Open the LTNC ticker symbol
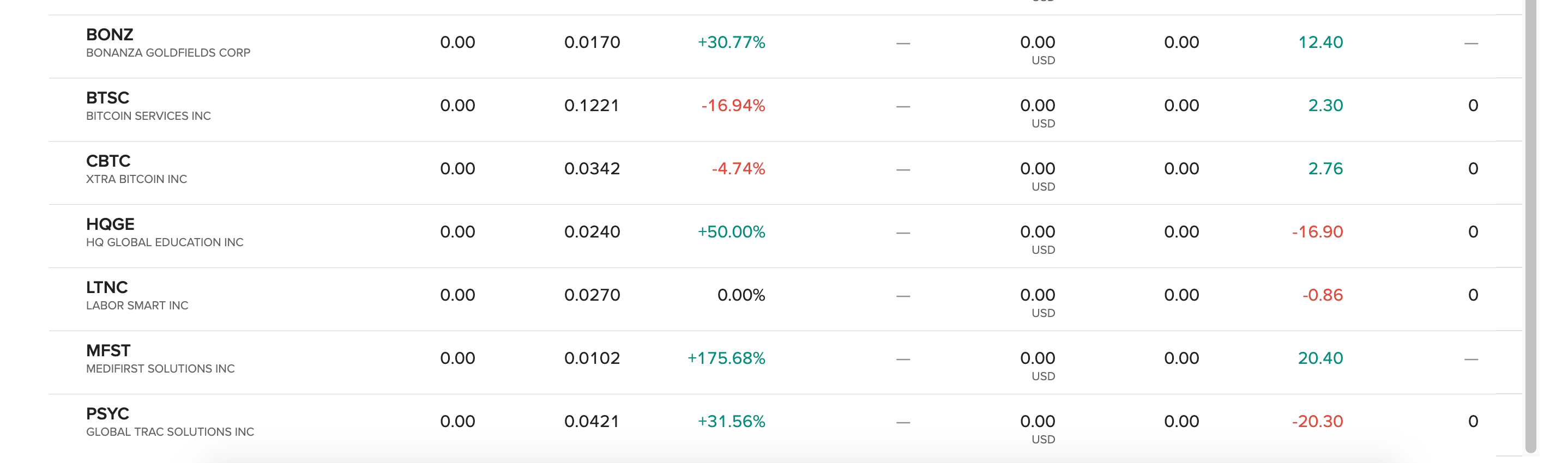This screenshot has width=1568, height=463. point(107,288)
